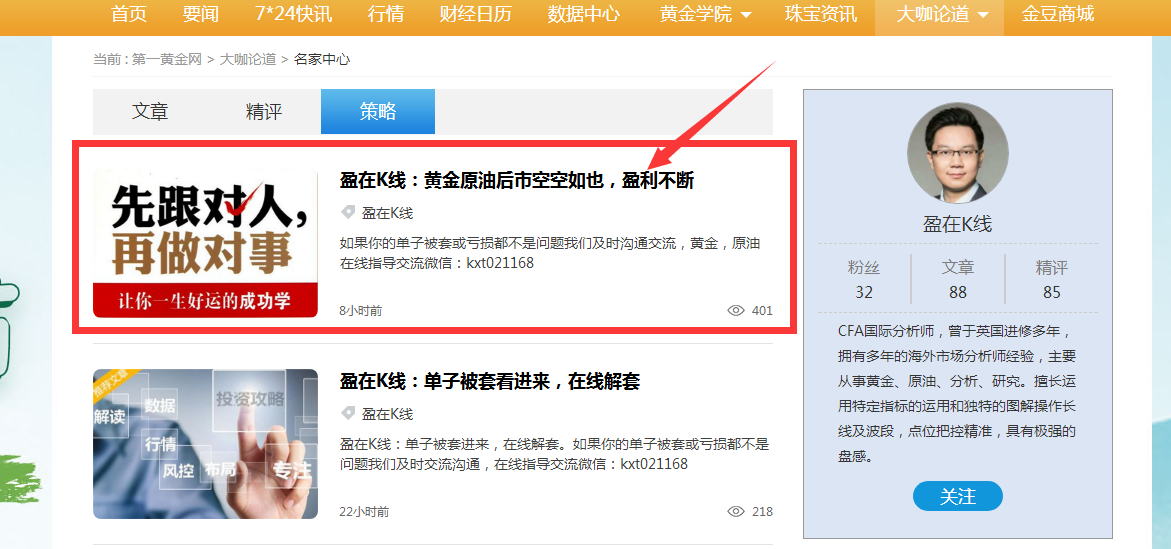Click the 22小时前 timestamp
Viewport: 1171px width, 549px height.
pyautogui.click(x=364, y=512)
